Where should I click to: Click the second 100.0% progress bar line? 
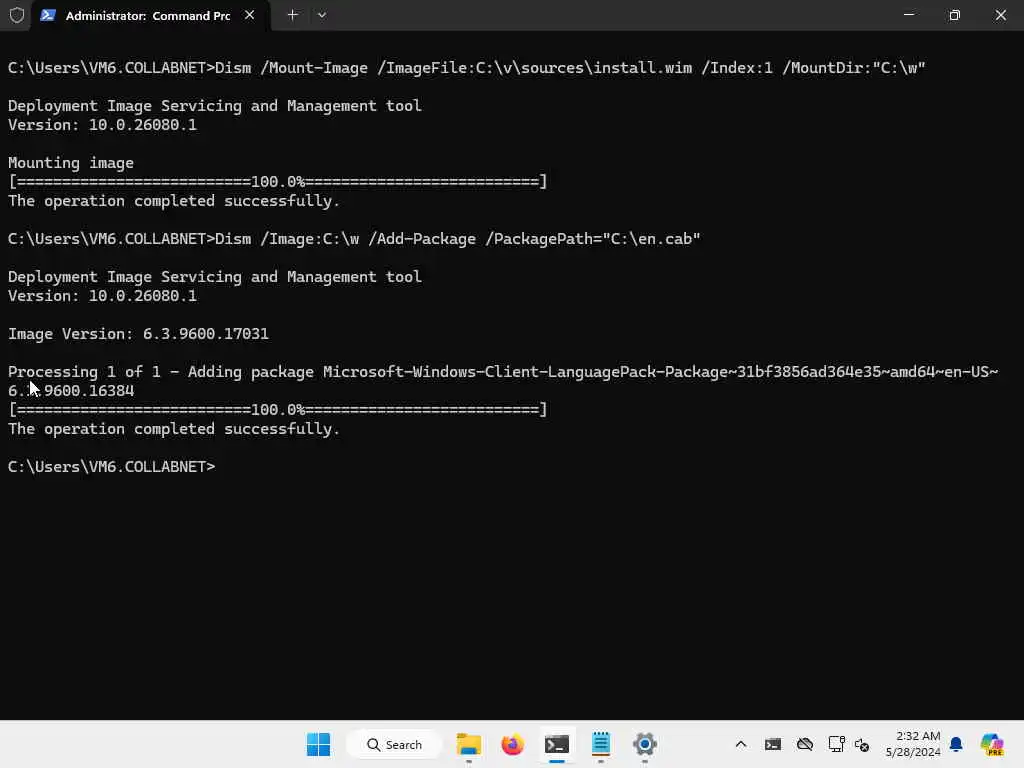tap(278, 409)
